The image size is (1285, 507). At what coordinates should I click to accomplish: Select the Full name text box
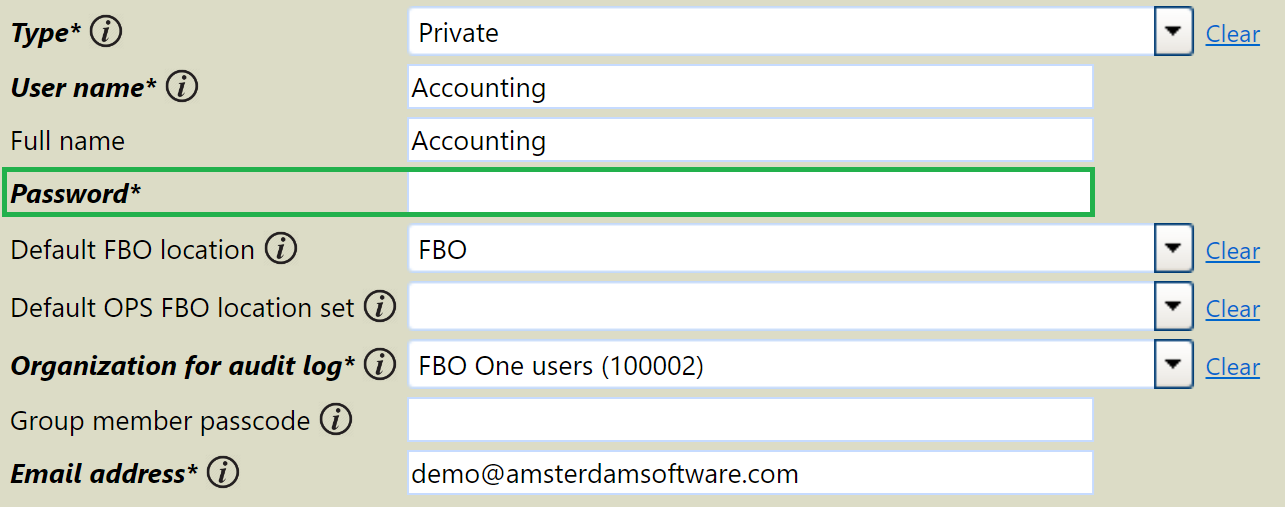(x=750, y=140)
